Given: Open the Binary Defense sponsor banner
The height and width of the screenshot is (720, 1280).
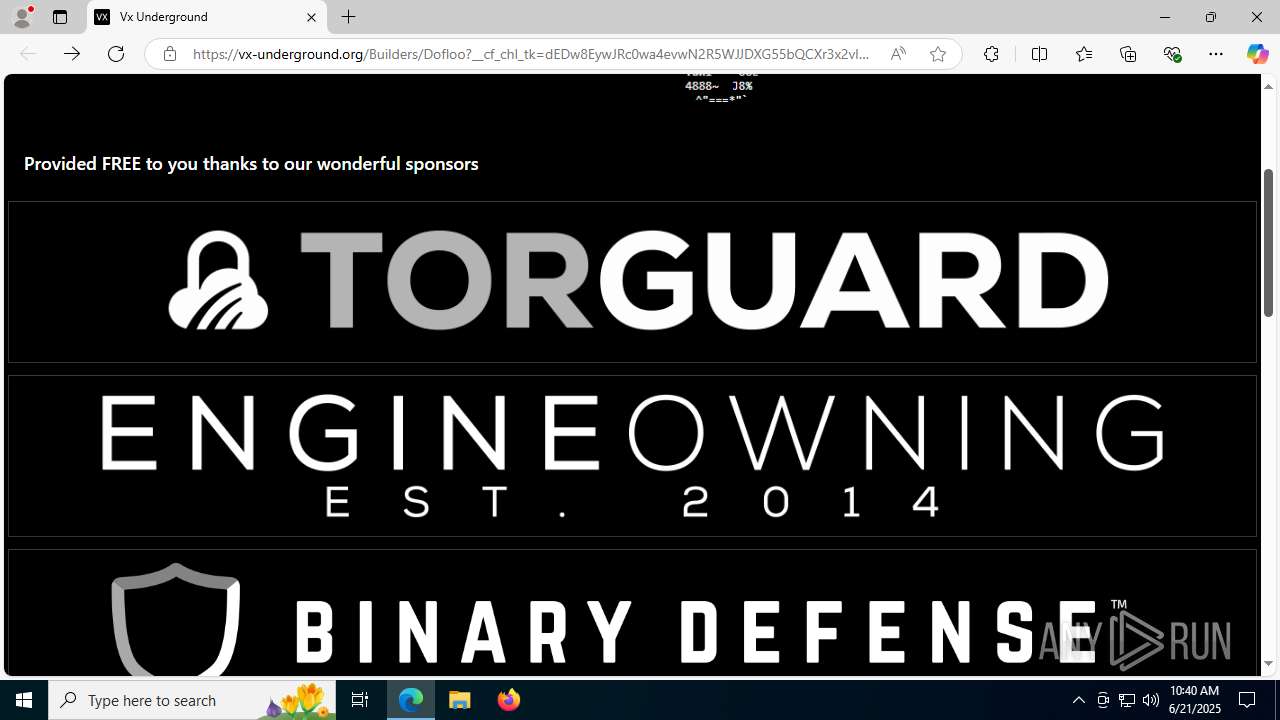Looking at the screenshot, I should (632, 613).
